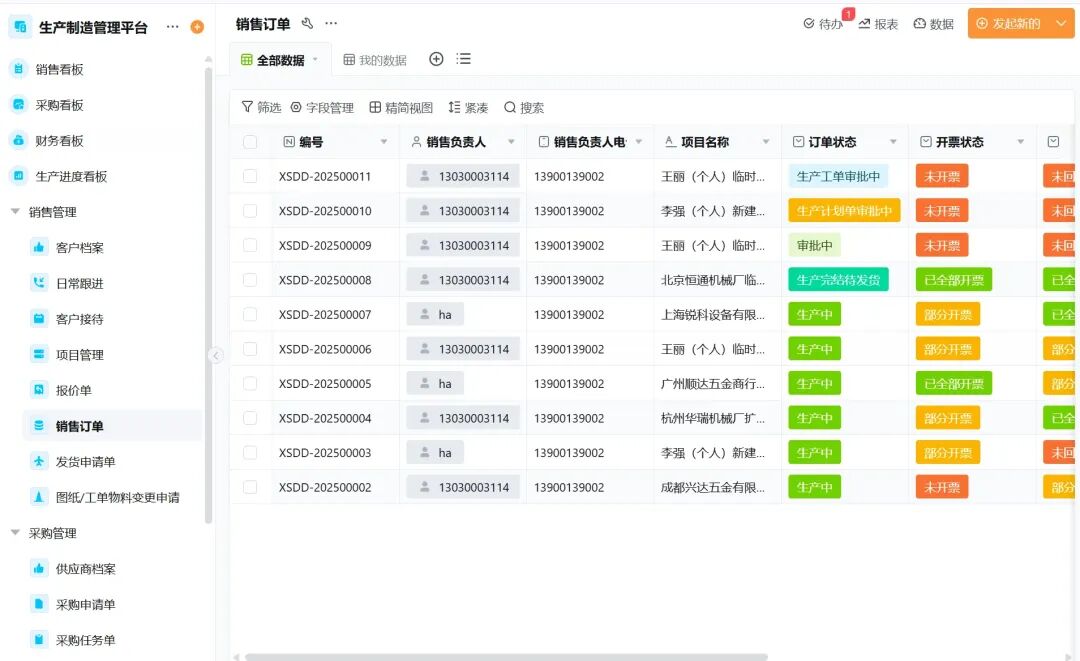The height and width of the screenshot is (661, 1080).
Task: Click the add view plus icon after 我的数据
Action: pos(436,59)
